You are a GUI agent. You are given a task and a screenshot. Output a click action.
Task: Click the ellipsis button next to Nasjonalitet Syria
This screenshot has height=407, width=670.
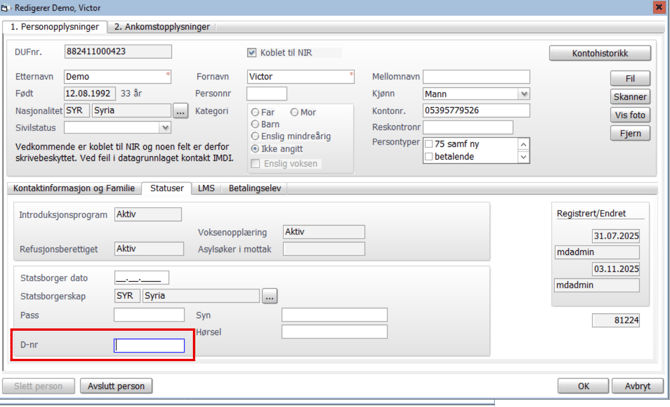(180, 112)
